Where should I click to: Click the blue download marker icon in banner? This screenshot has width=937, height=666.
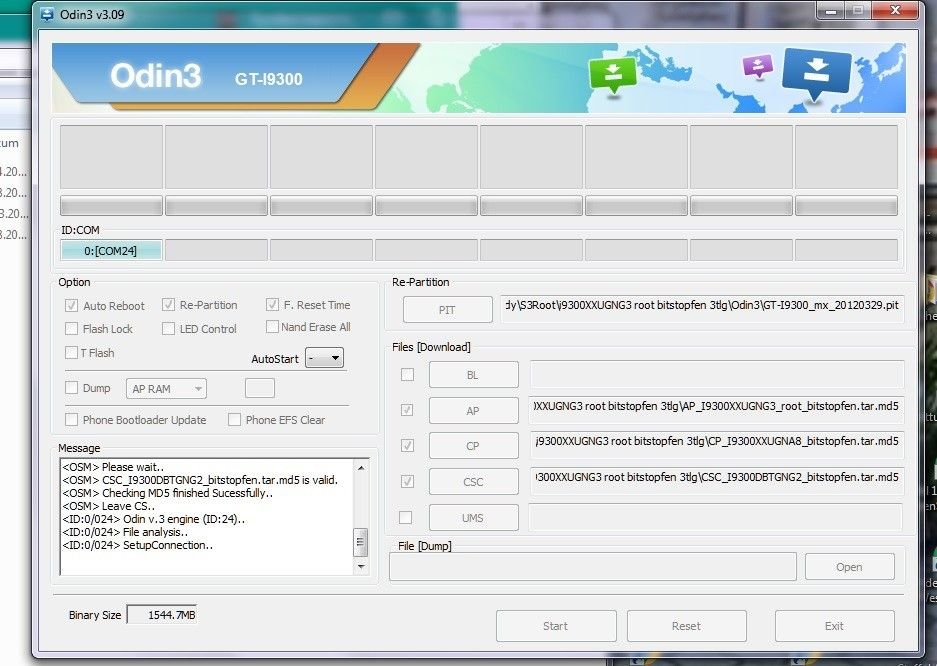(816, 74)
